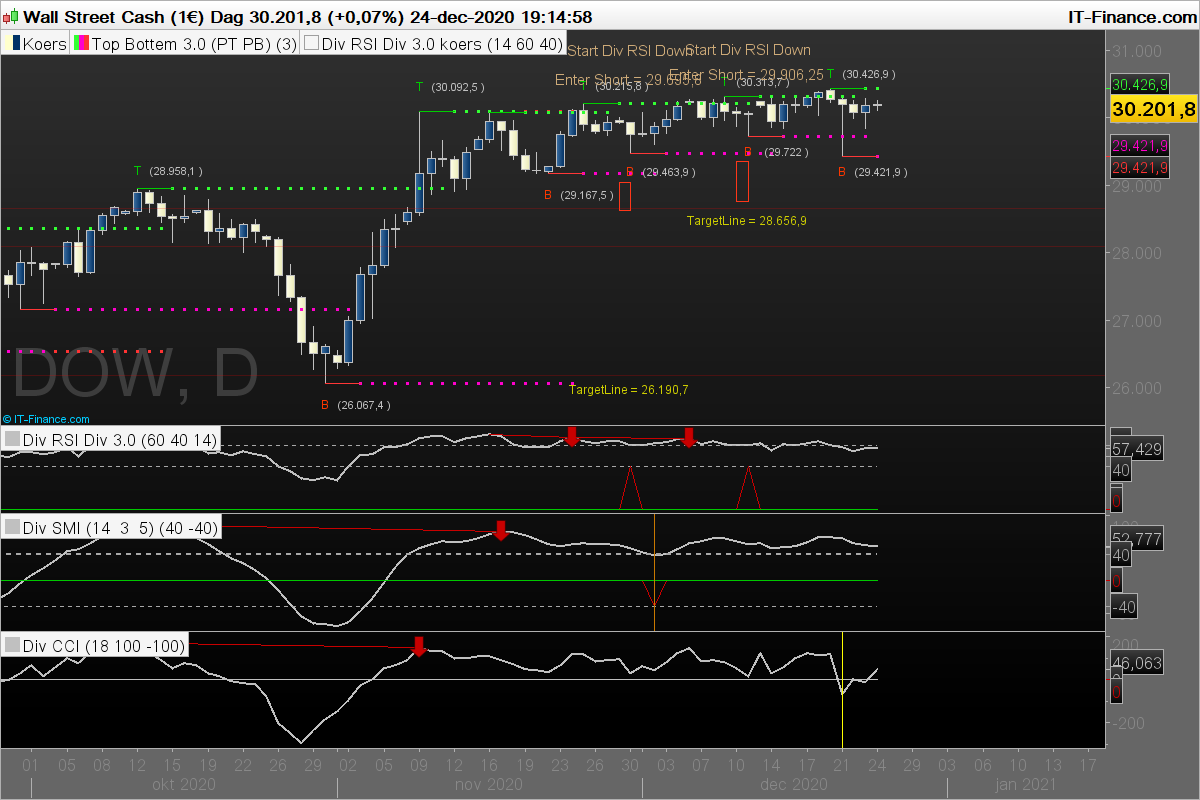Open the Koers price settings label
This screenshot has width=1200, height=800.
point(45,44)
